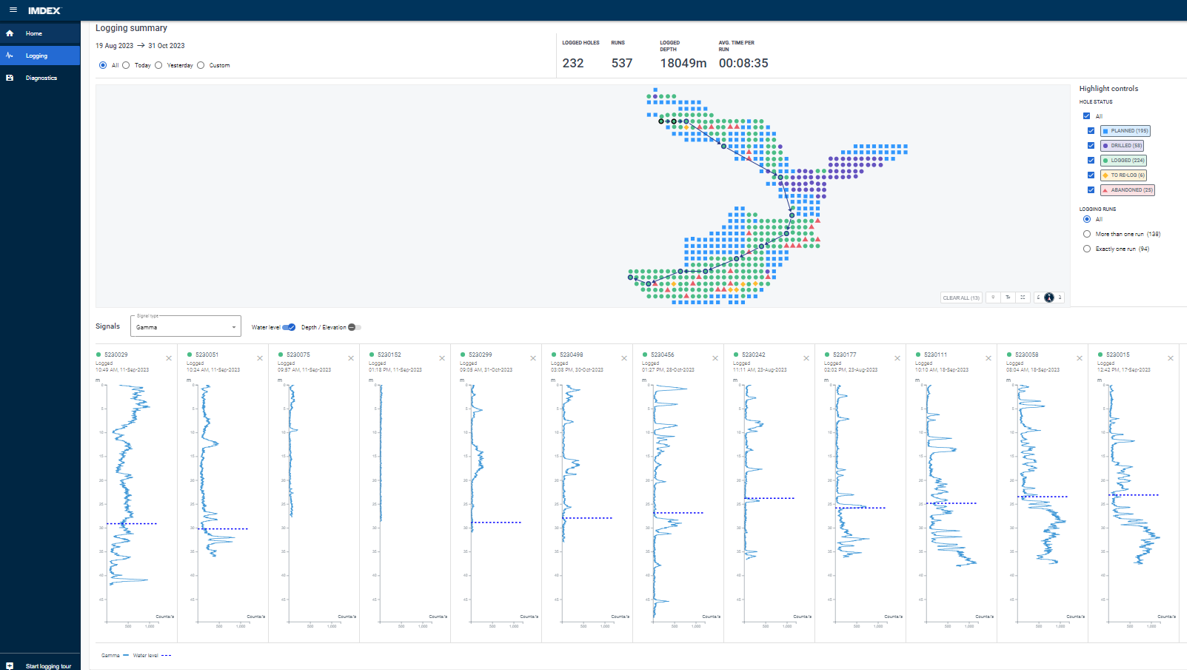
Task: Click the map pin marker tool icon
Action: pyautogui.click(x=993, y=298)
